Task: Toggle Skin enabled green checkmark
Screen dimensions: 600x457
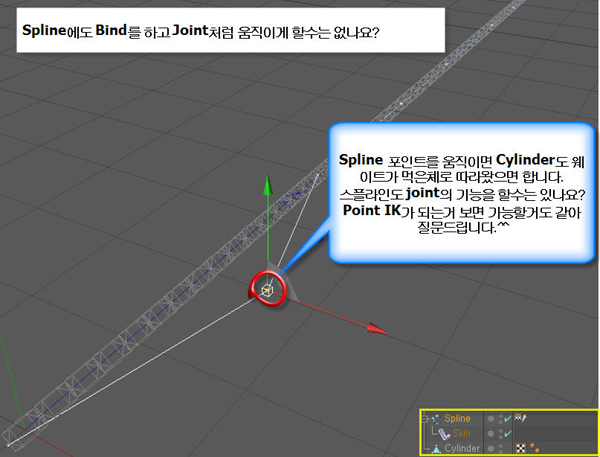Action: point(507,434)
